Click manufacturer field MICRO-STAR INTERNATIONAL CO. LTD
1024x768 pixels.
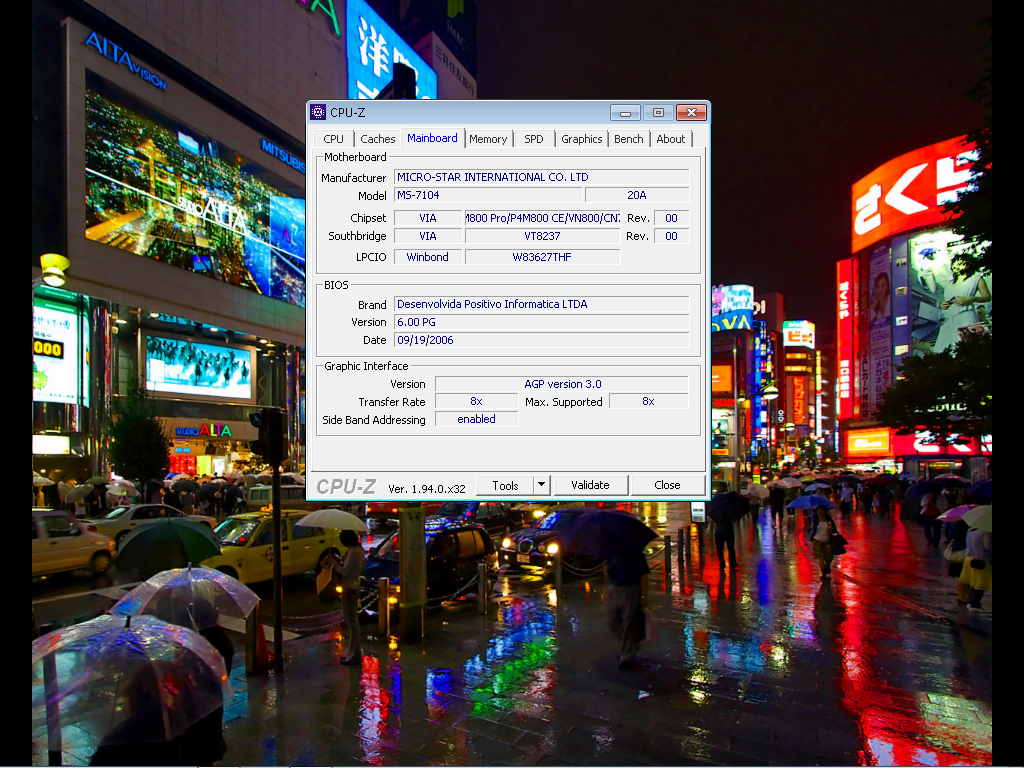(x=541, y=177)
